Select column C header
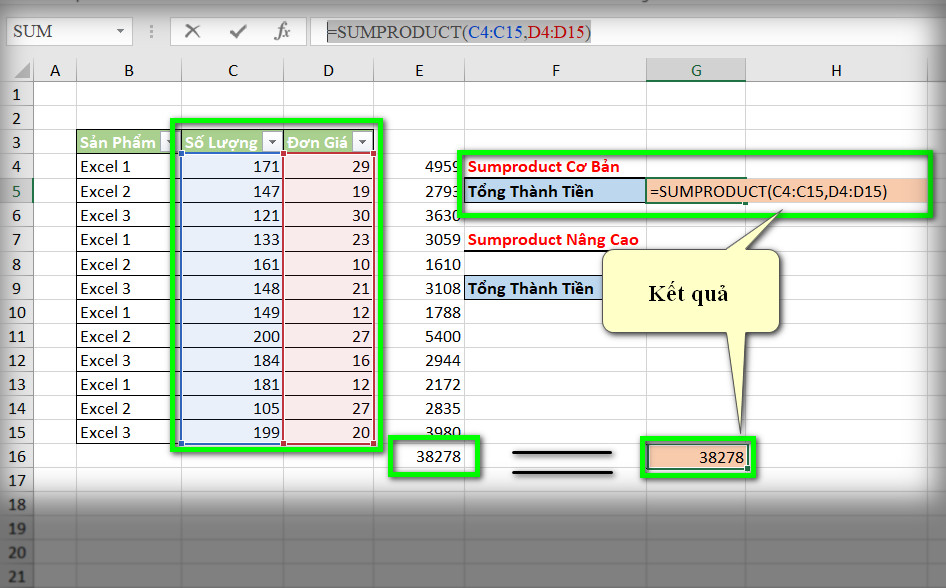Viewport: 946px width, 588px height. click(232, 71)
